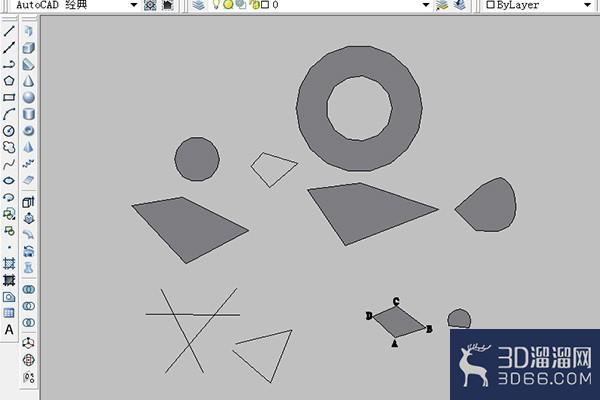
Task: Expand the ByLayer color dropdown
Action: (587, 5)
